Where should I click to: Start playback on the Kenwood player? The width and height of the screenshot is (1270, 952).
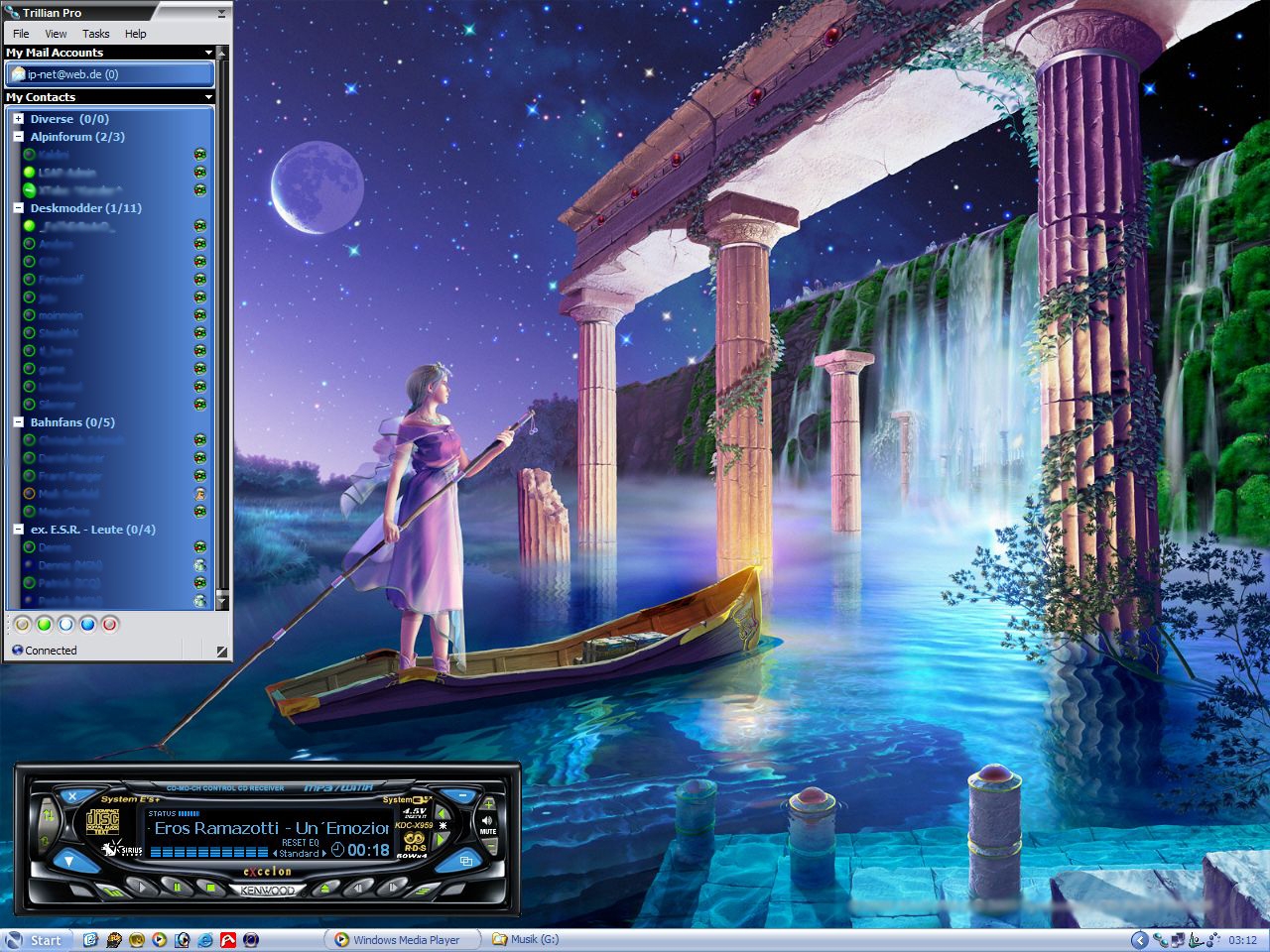141,887
